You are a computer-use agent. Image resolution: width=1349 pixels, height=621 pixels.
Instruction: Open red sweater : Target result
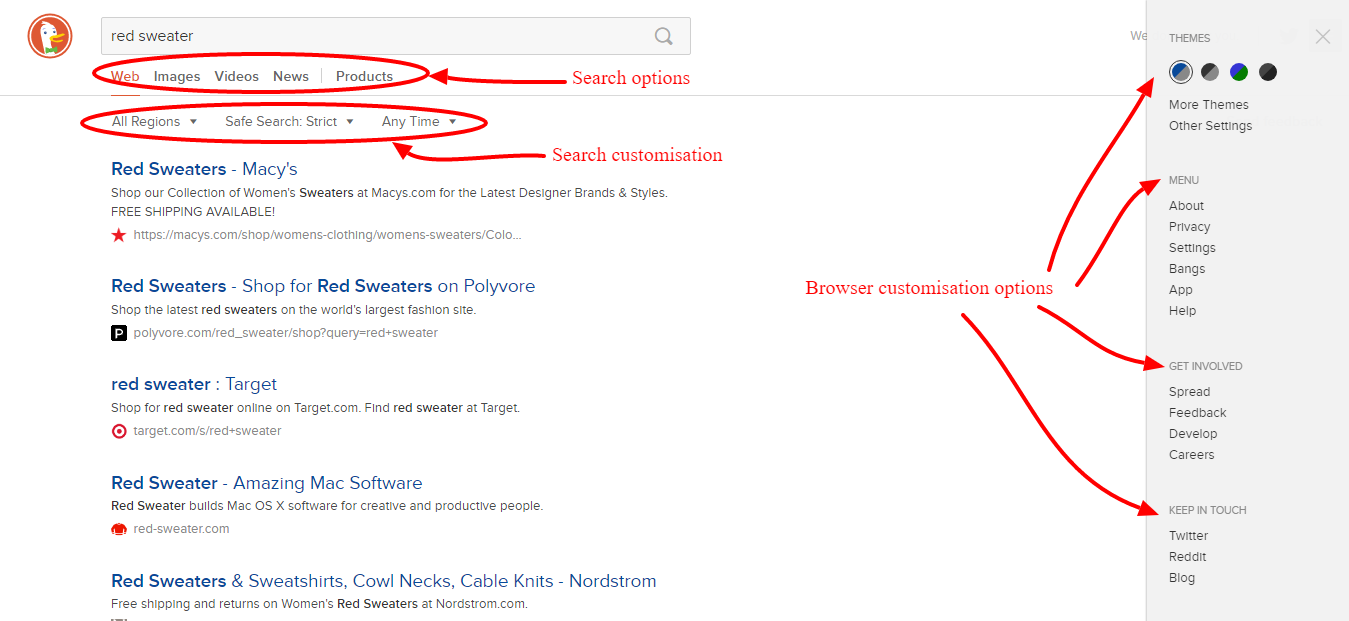[194, 384]
